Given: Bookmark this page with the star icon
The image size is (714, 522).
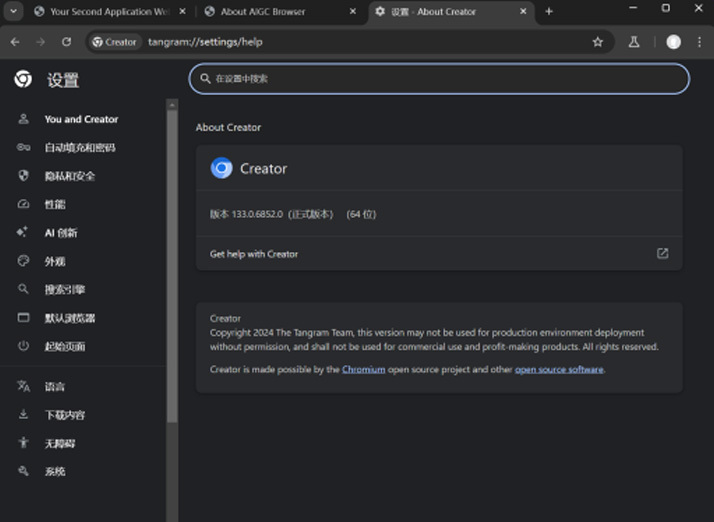Looking at the screenshot, I should pyautogui.click(x=597, y=42).
